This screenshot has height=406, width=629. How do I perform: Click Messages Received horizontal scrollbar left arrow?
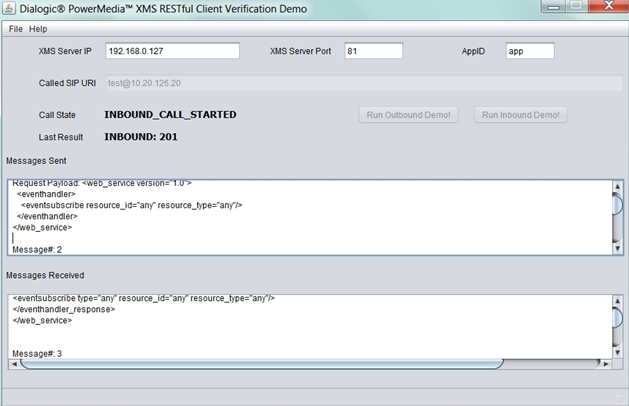pos(14,362)
